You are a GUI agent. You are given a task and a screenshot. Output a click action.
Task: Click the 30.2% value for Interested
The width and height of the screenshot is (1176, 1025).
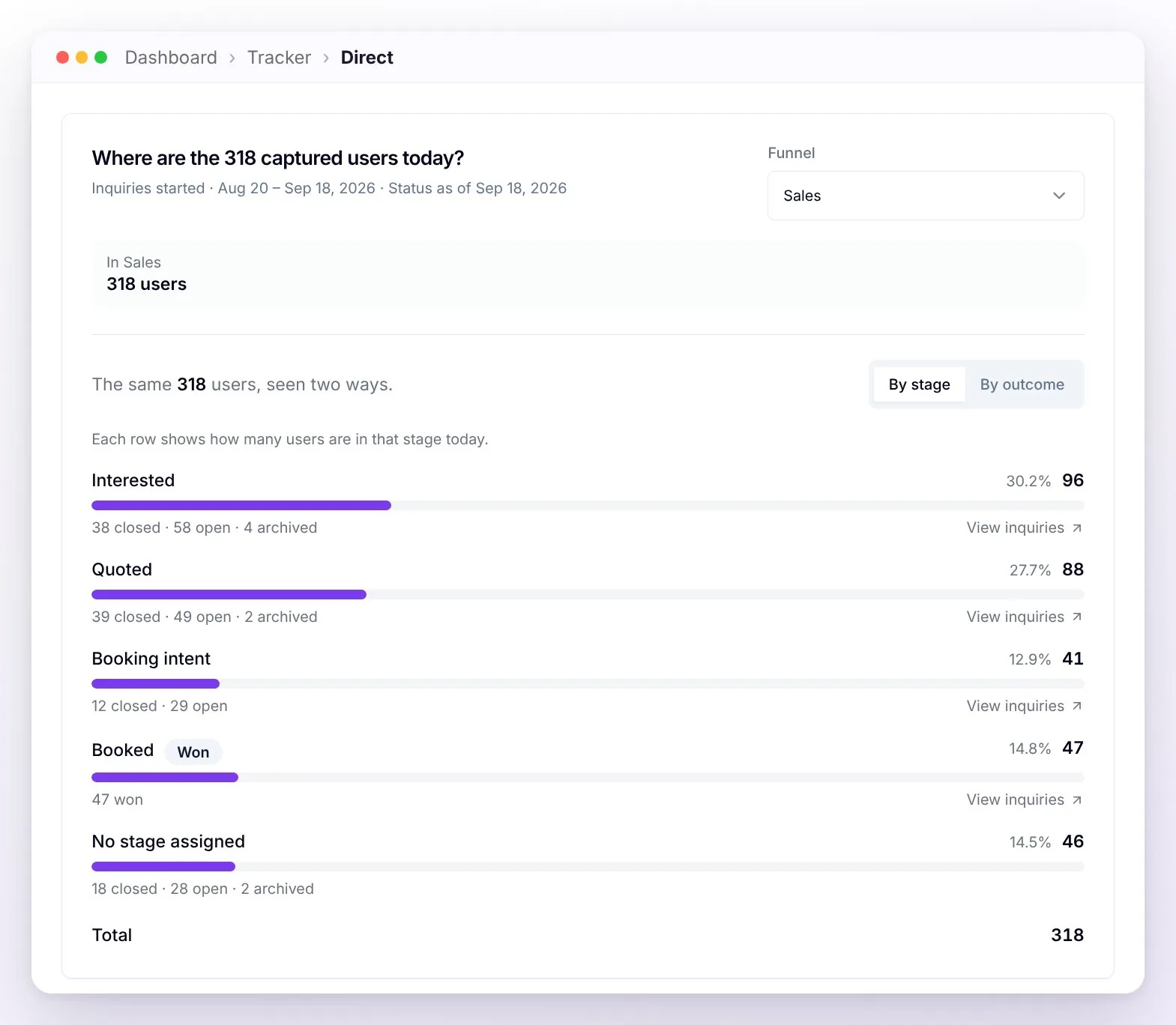1028,481
